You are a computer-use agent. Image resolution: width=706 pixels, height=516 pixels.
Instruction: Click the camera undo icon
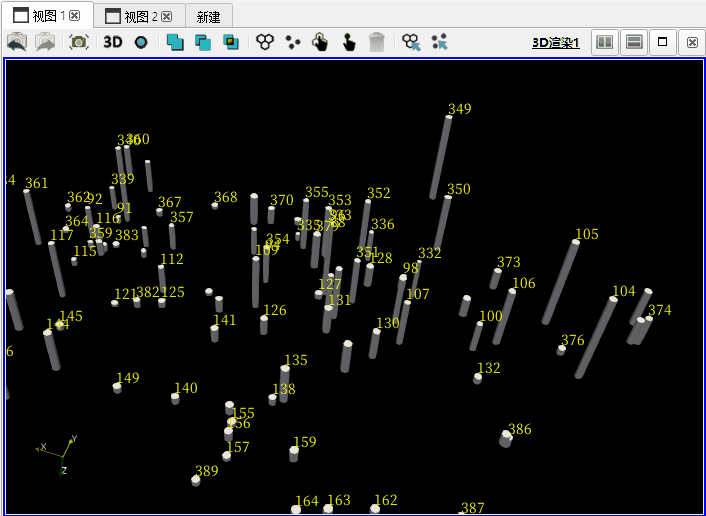tap(17, 42)
